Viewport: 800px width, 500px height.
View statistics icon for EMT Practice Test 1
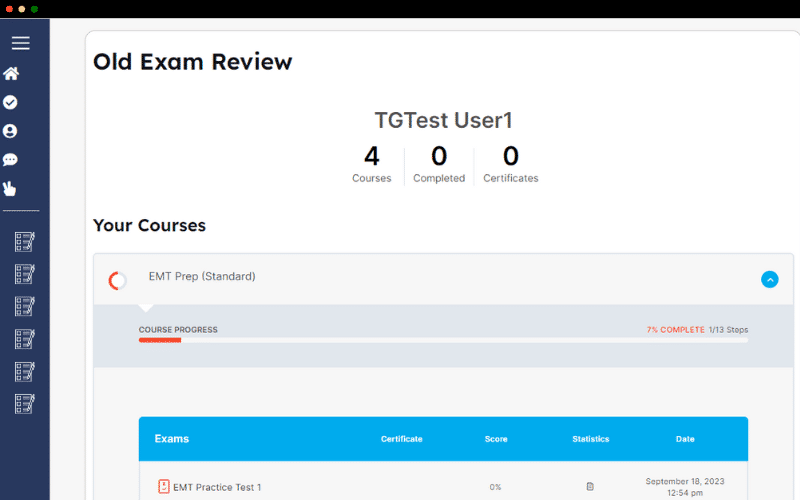(x=590, y=486)
